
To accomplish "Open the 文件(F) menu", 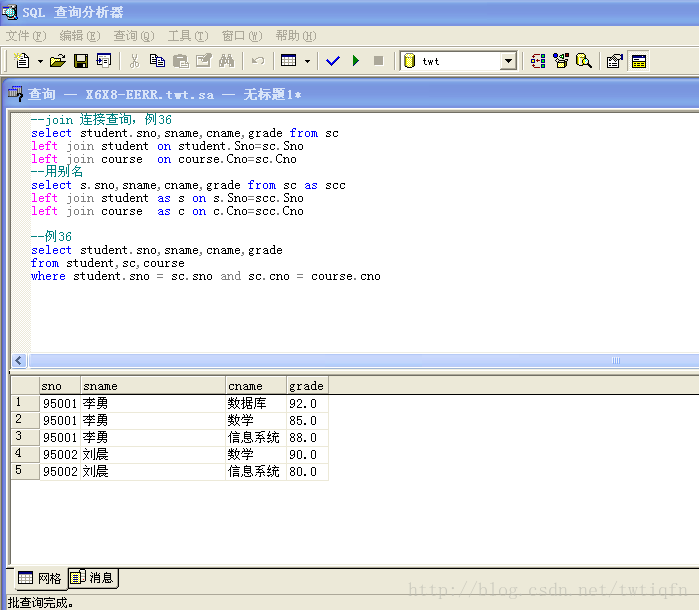I will coord(26,36).
